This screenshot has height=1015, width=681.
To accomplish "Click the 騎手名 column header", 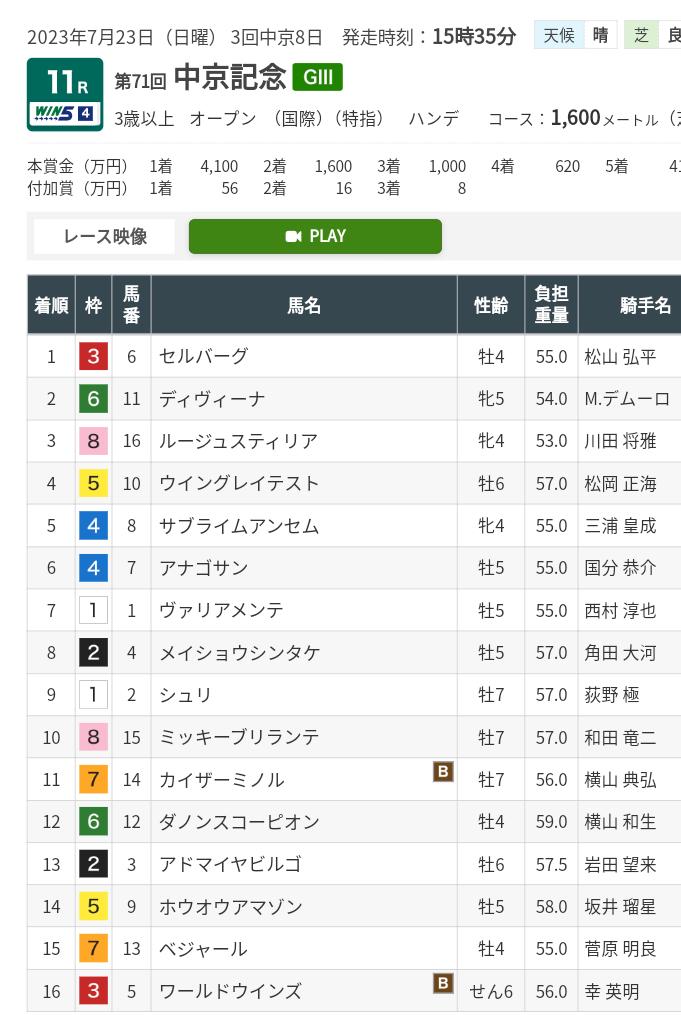I will 645,305.
